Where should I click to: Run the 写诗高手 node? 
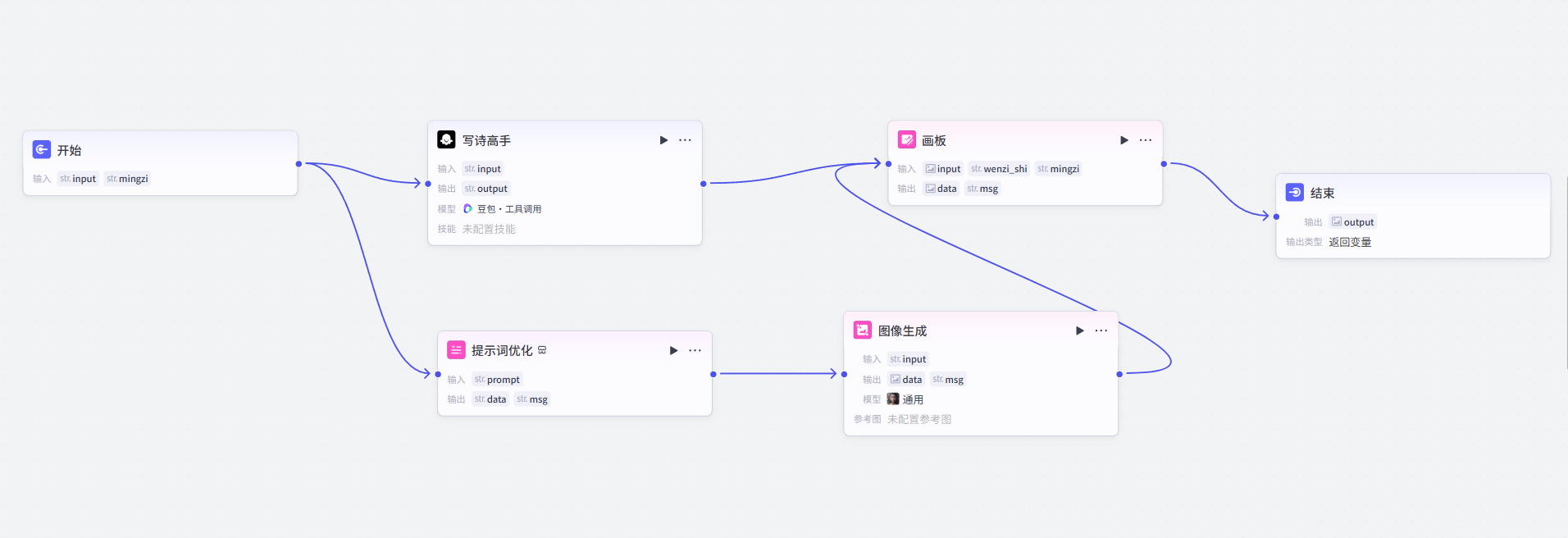point(663,140)
